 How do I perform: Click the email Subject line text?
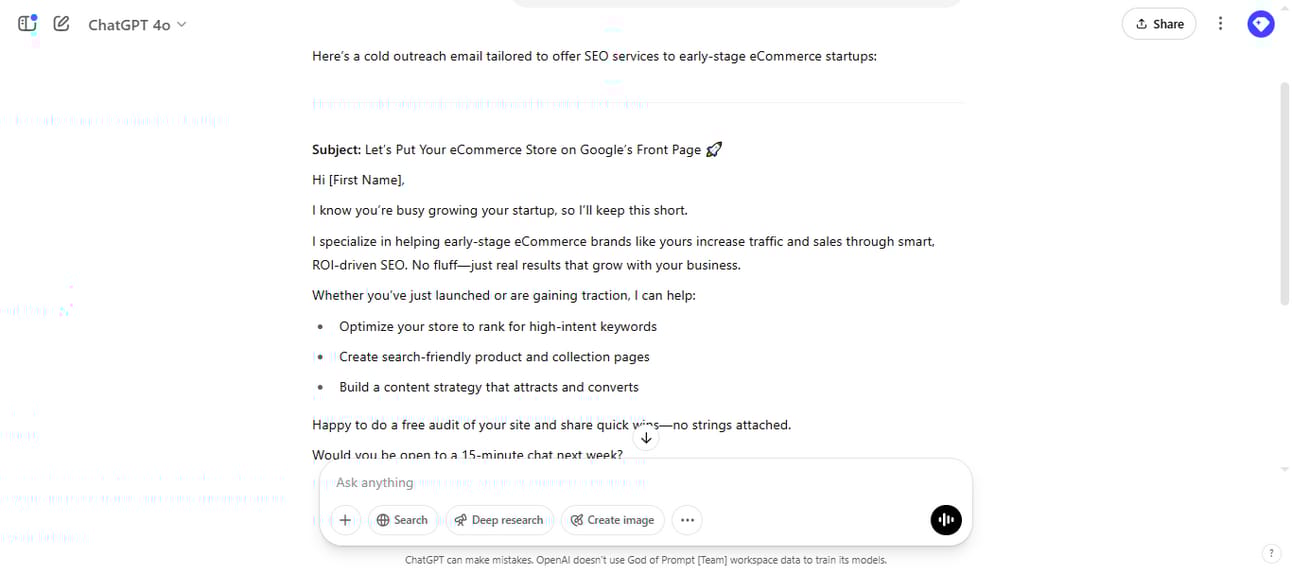coord(517,150)
